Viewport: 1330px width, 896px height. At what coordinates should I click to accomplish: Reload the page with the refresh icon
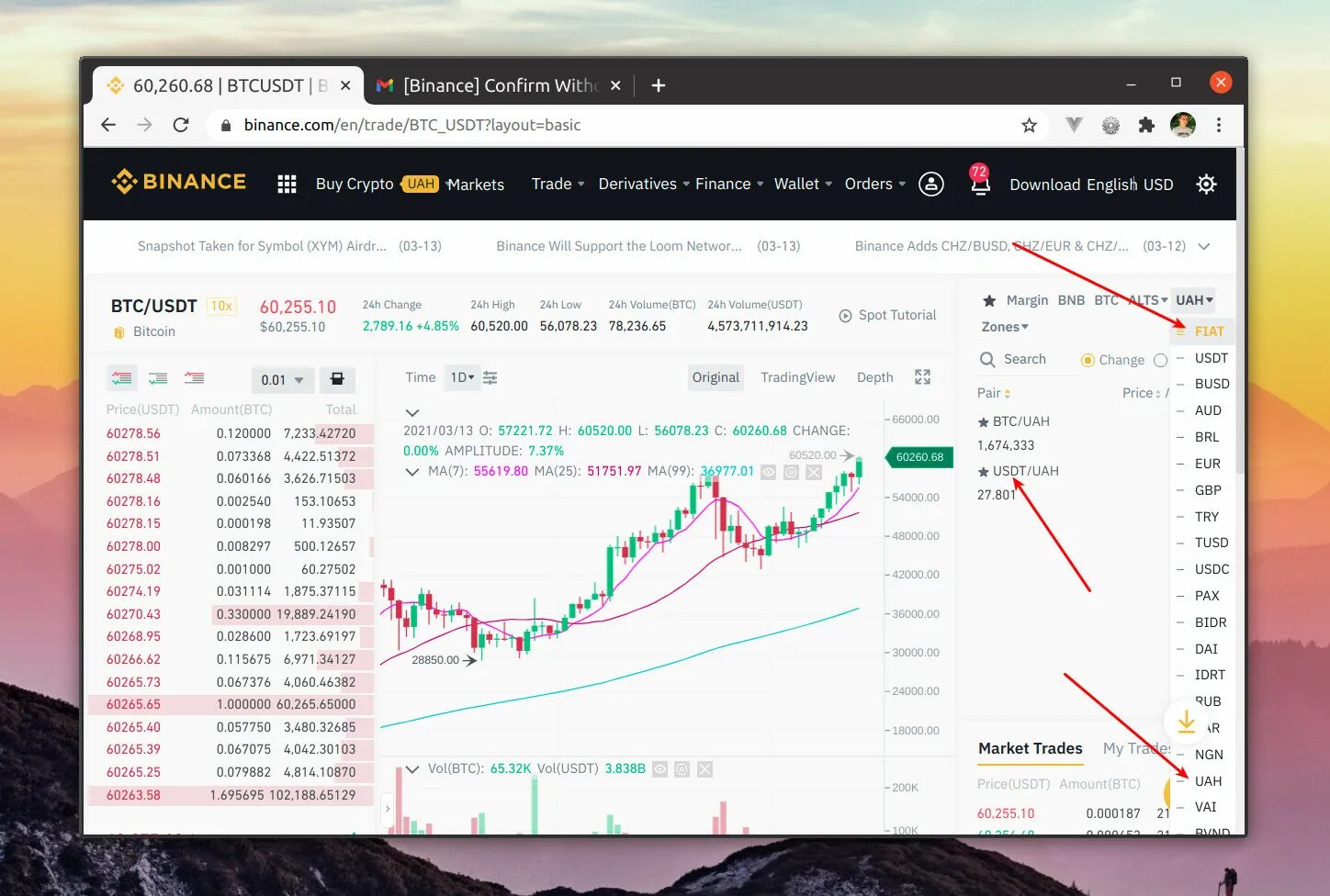(x=181, y=125)
